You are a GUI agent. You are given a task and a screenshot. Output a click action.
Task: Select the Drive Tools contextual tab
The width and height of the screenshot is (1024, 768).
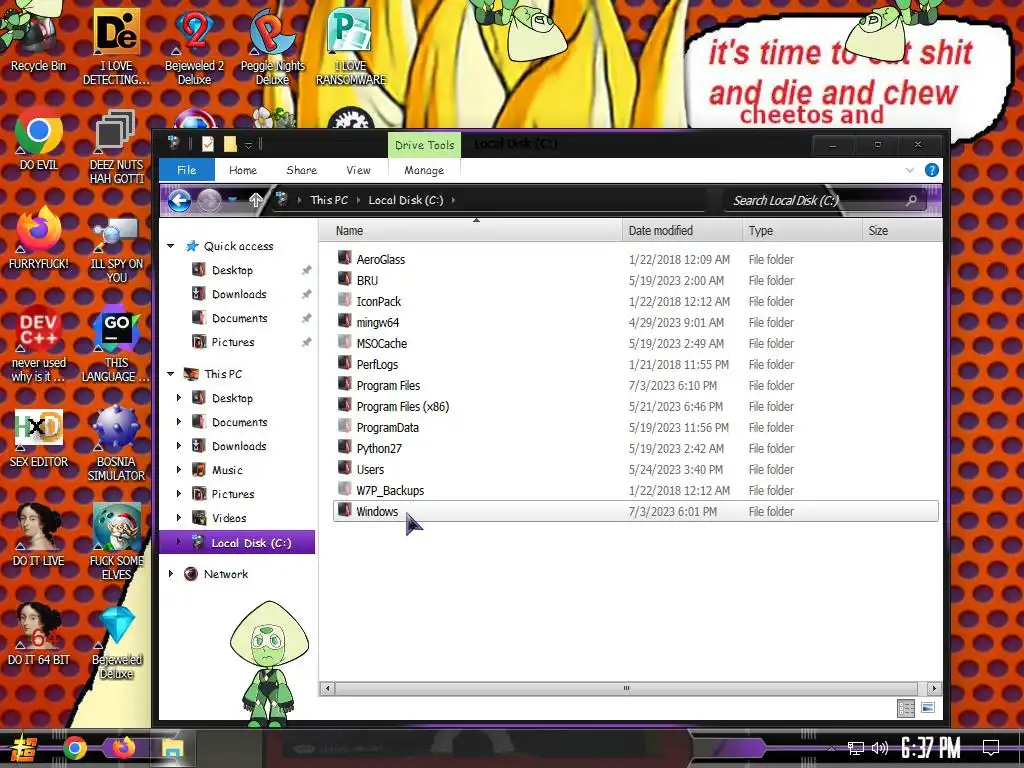tap(424, 145)
